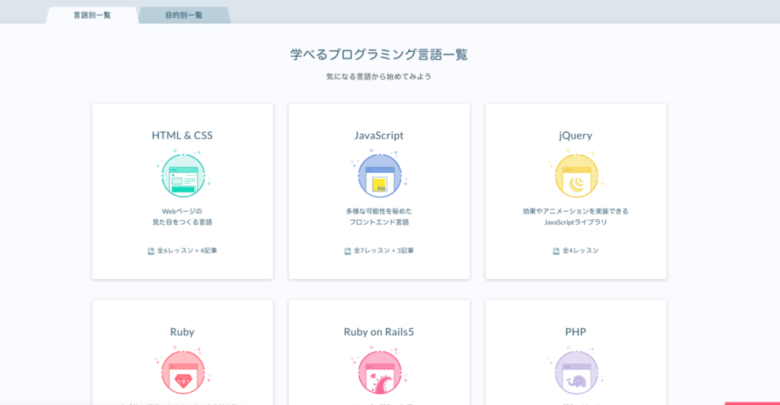The image size is (780, 405).
Task: Click the 学べるプログラミング言語一覧 heading
Action: [x=379, y=54]
